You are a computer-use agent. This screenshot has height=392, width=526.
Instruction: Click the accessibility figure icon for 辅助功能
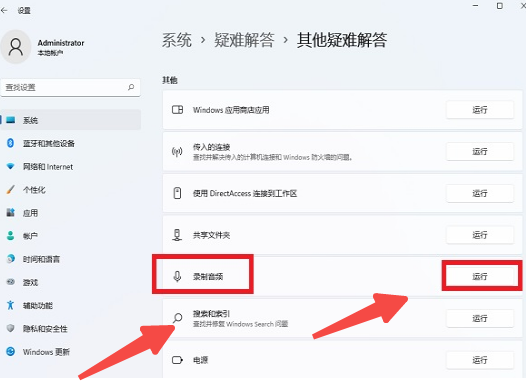pos(10,305)
